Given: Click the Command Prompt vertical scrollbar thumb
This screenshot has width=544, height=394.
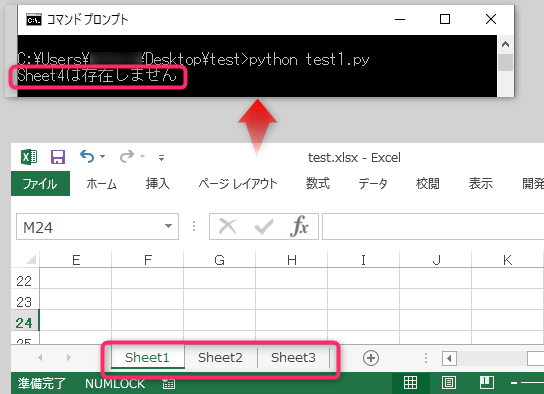Looking at the screenshot, I should coord(505,62).
